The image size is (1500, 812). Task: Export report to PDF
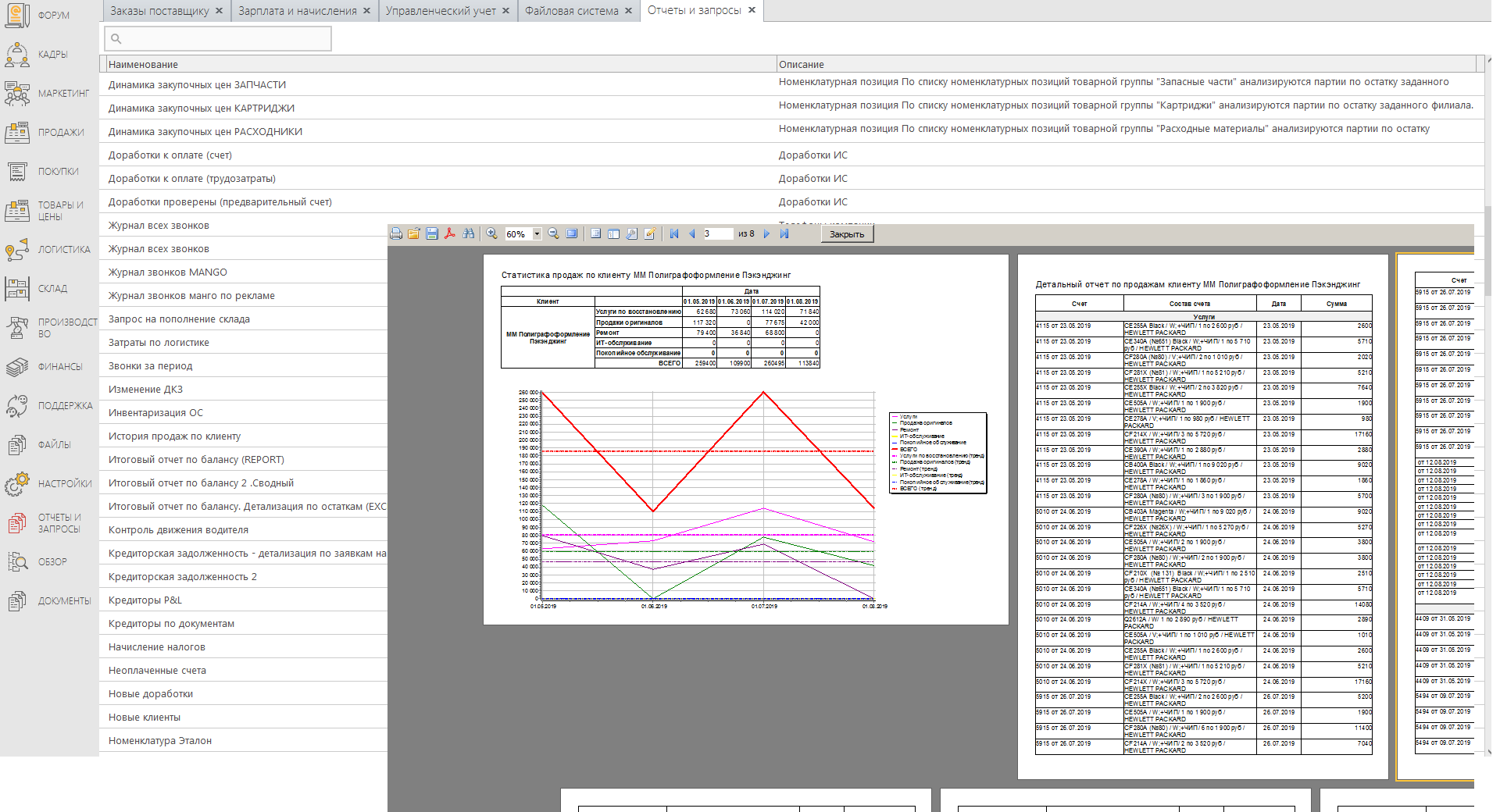[x=450, y=233]
